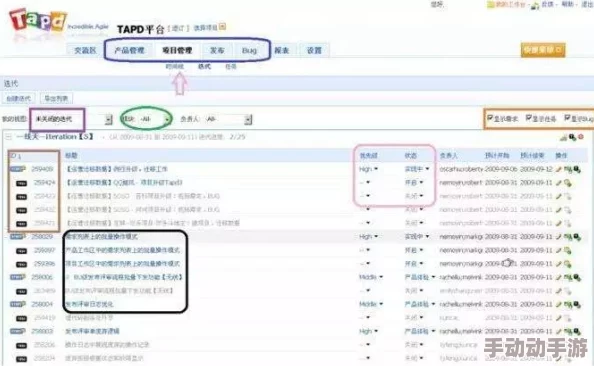Click the last action icon in row 258006

[577, 278]
